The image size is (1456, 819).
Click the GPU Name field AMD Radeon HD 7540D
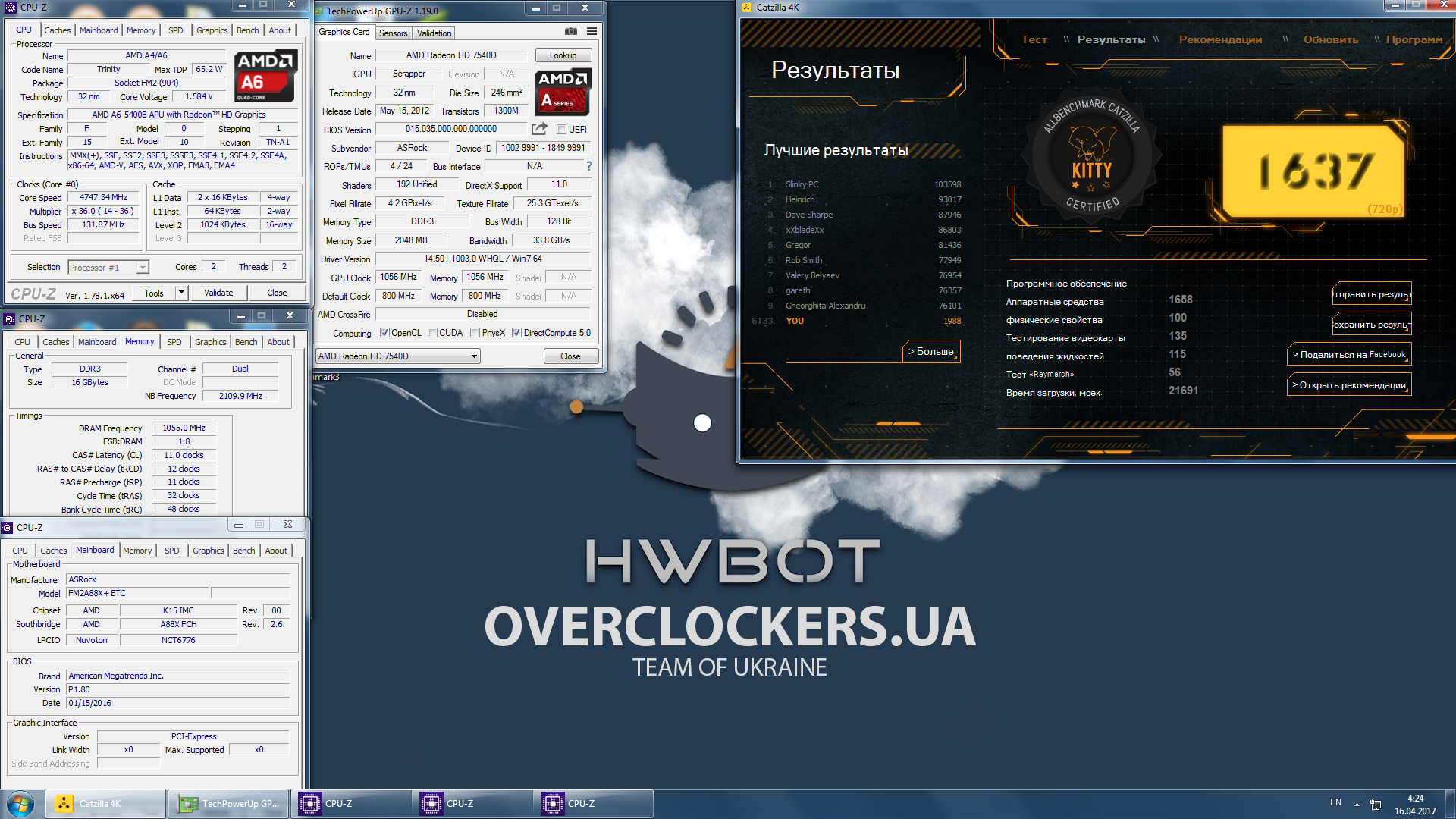pos(451,55)
